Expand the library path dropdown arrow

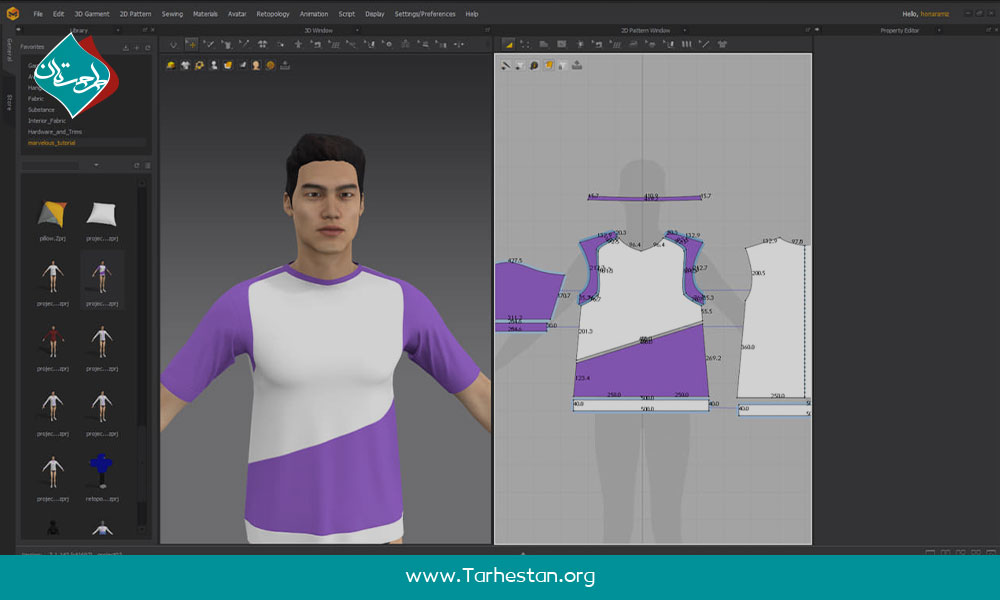click(96, 165)
